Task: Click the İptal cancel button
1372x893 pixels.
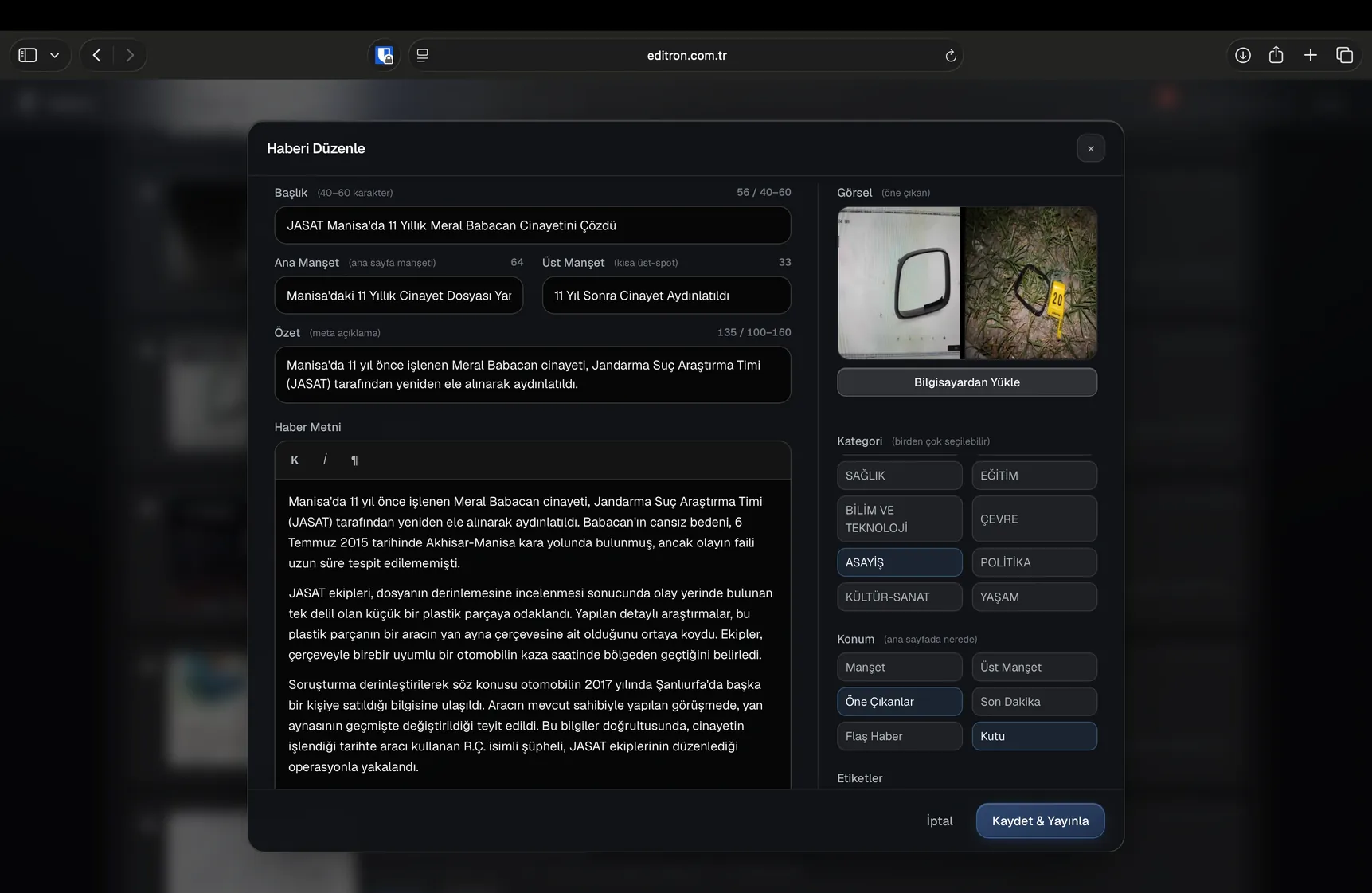Action: click(940, 821)
